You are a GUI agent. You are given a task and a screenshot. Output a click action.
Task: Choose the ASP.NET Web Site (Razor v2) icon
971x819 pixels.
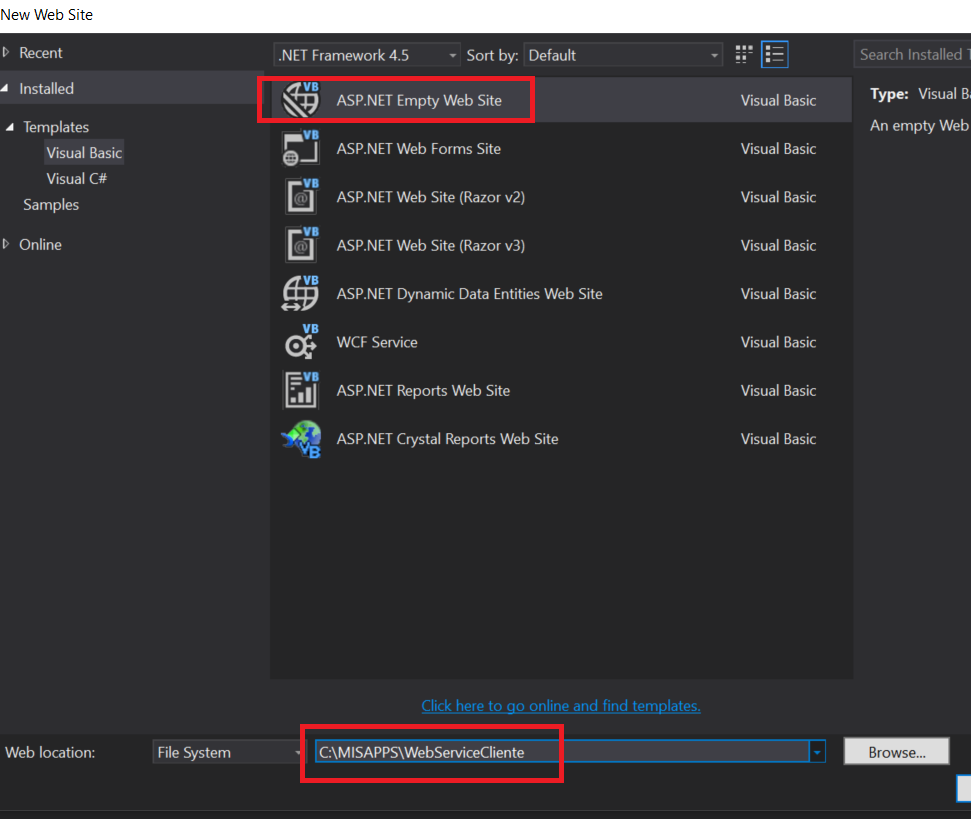(301, 196)
